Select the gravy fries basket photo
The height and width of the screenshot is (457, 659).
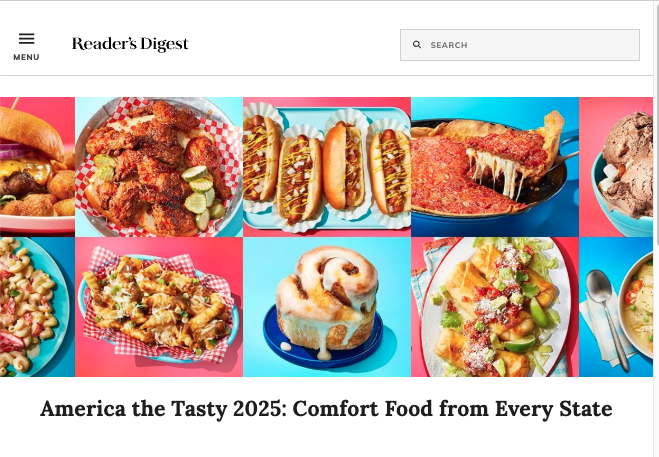pyautogui.click(x=159, y=307)
